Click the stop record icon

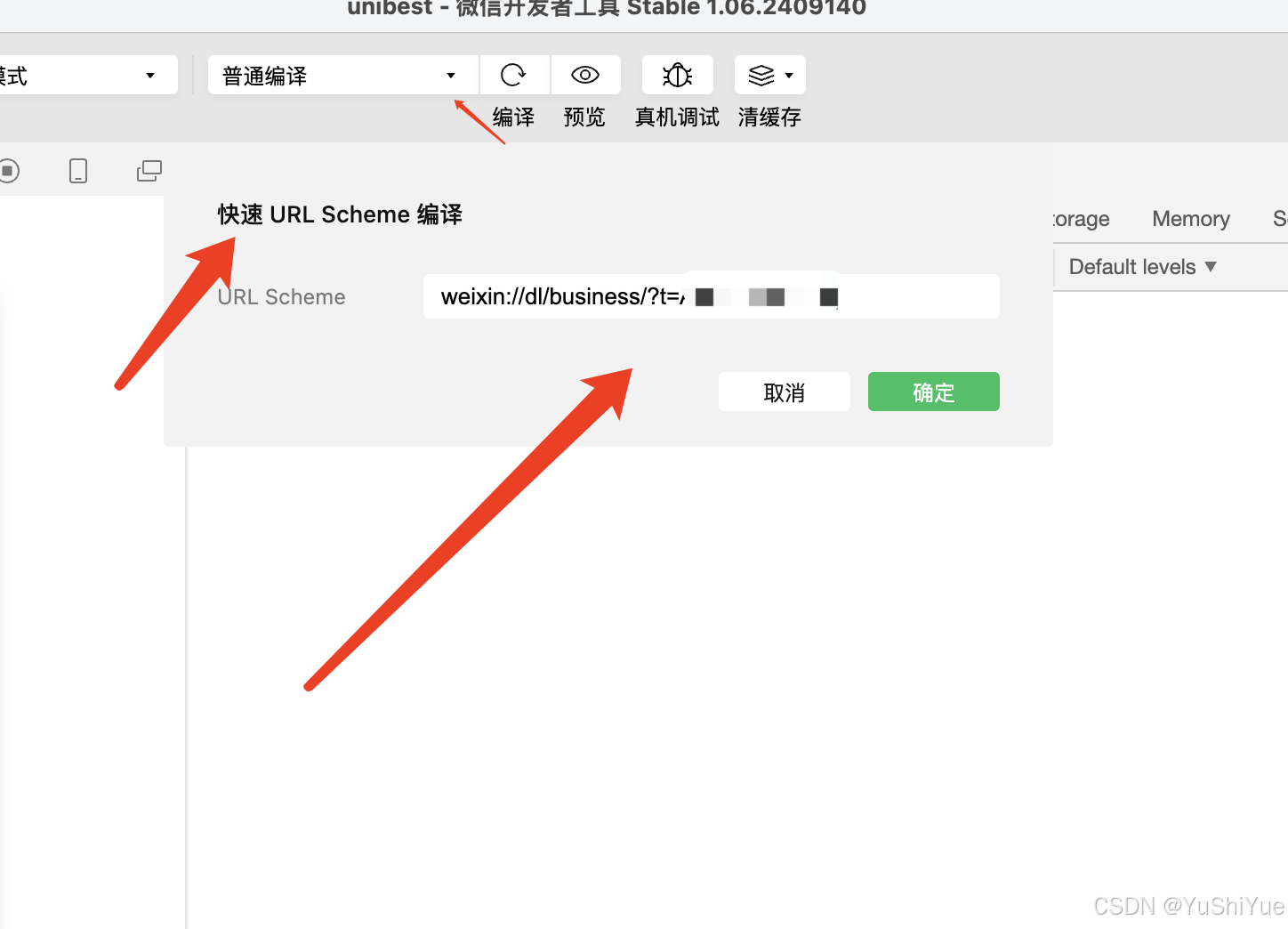point(8,170)
